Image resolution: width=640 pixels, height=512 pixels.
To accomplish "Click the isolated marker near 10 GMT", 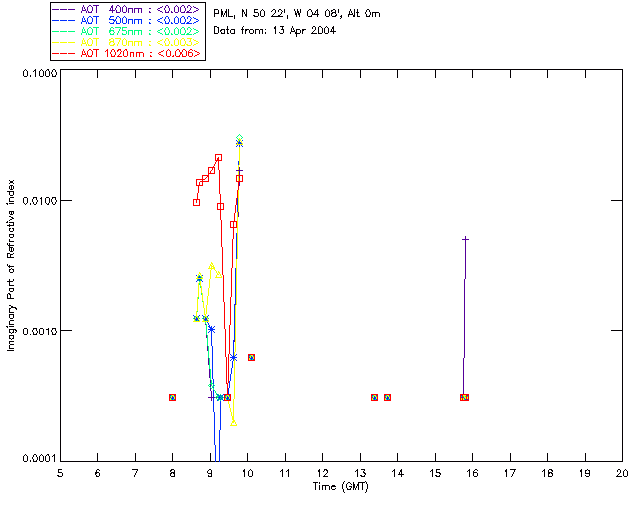I will tap(251, 357).
